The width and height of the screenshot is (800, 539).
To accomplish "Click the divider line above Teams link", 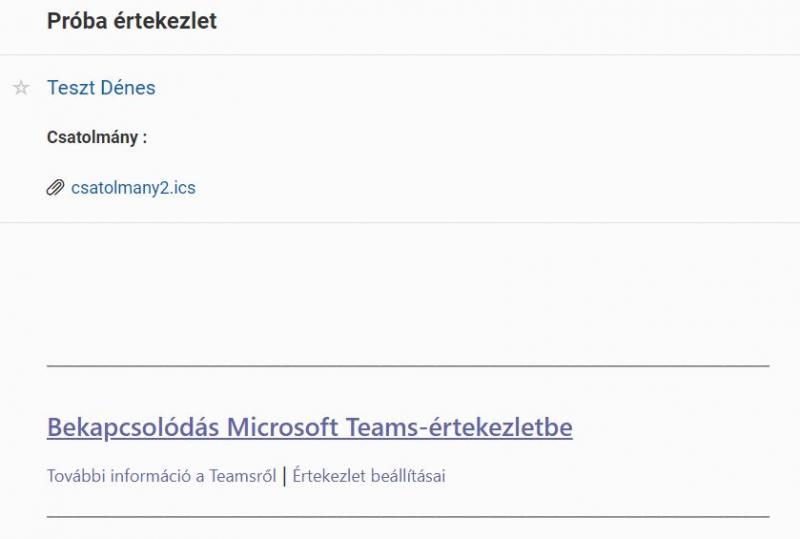I will (x=408, y=366).
